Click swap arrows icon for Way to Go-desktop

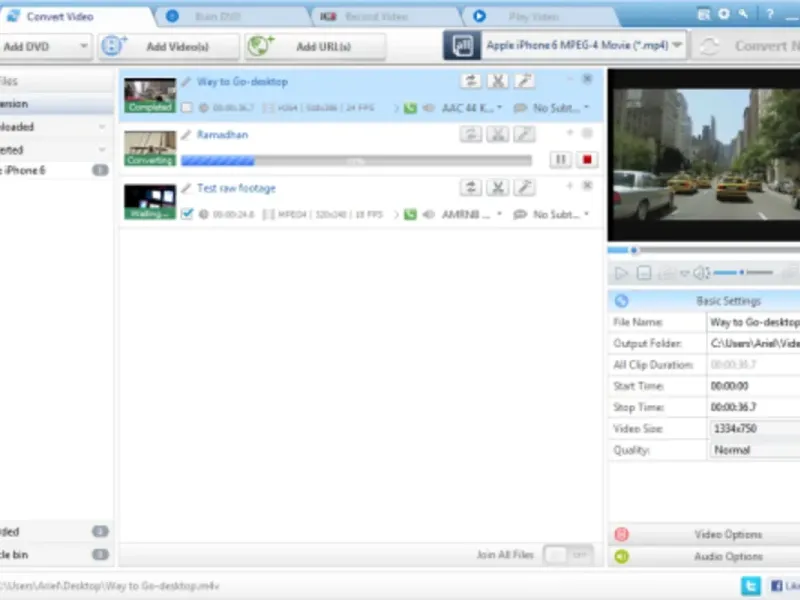470,81
